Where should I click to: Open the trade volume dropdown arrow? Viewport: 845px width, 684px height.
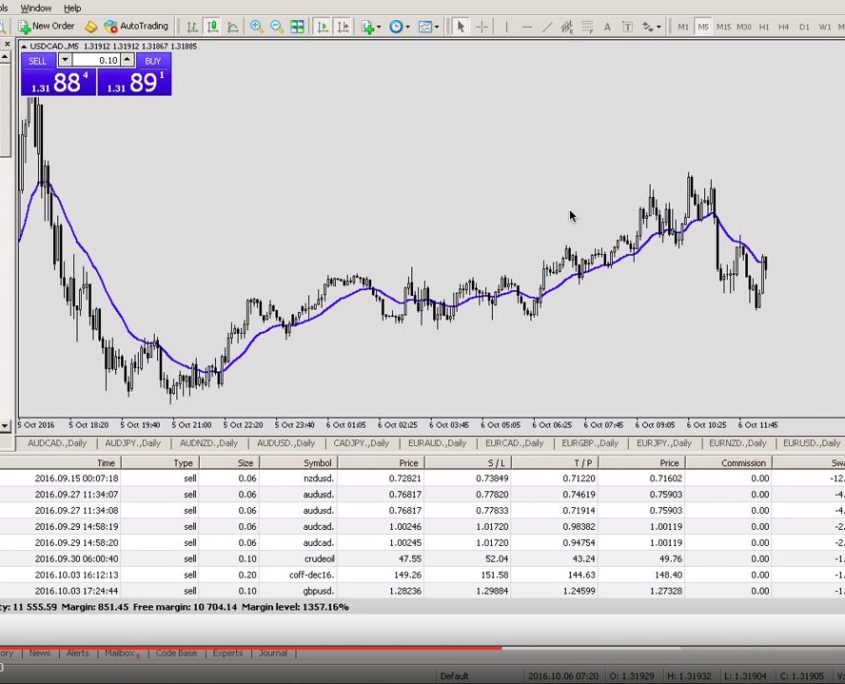65,61
